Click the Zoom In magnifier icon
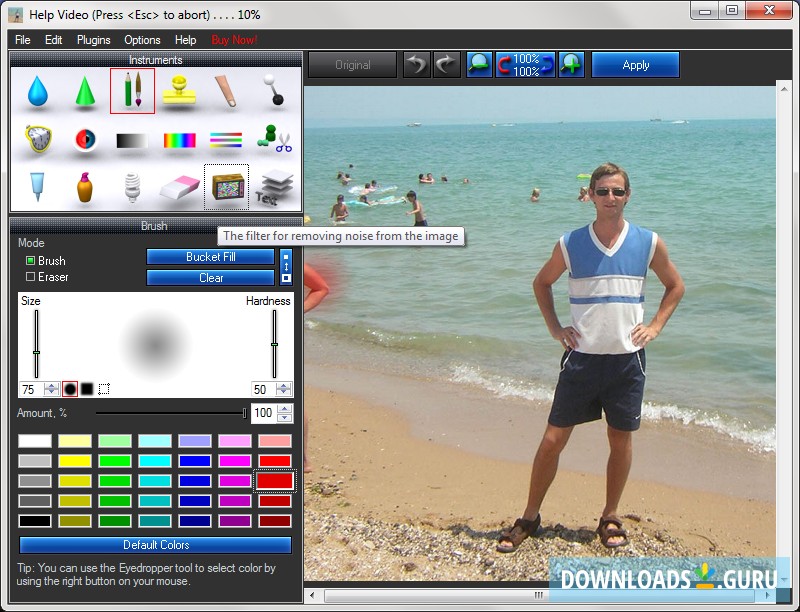The height and width of the screenshot is (612, 800). click(570, 64)
